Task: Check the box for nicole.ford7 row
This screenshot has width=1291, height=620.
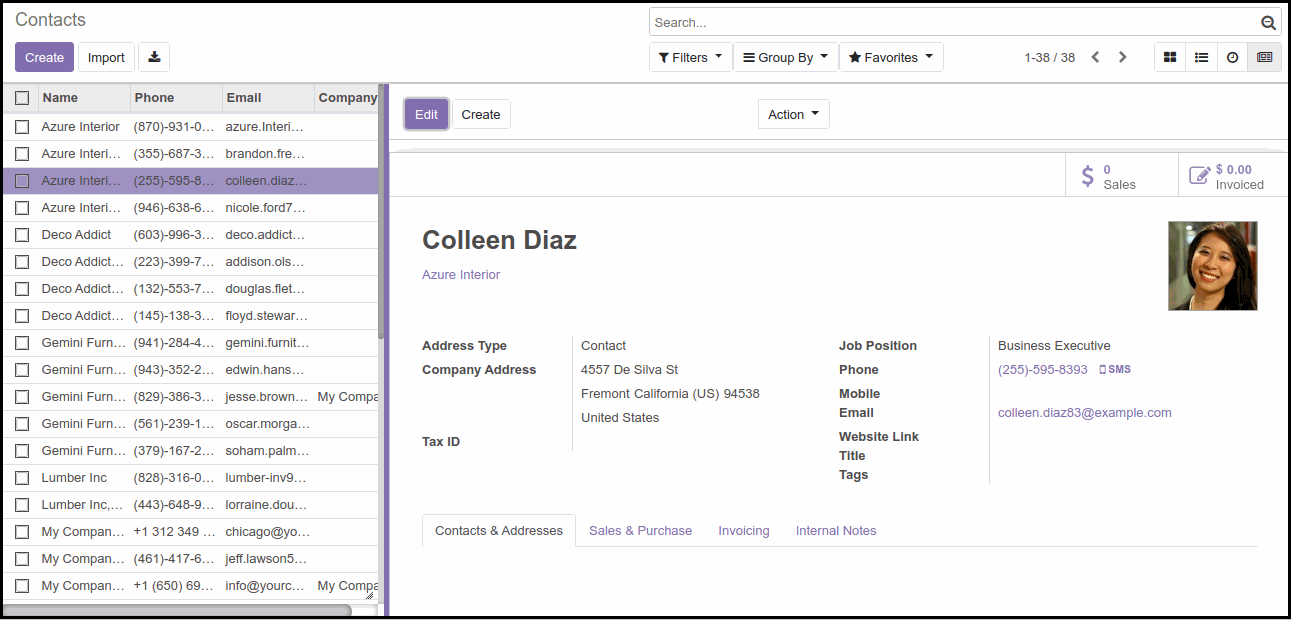Action: pos(22,208)
